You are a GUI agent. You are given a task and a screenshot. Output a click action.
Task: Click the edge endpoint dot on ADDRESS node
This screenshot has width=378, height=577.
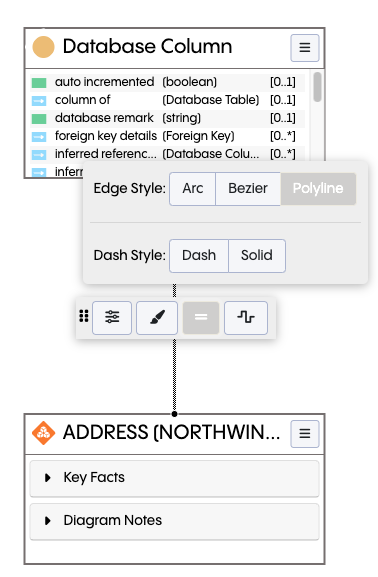click(x=174, y=414)
